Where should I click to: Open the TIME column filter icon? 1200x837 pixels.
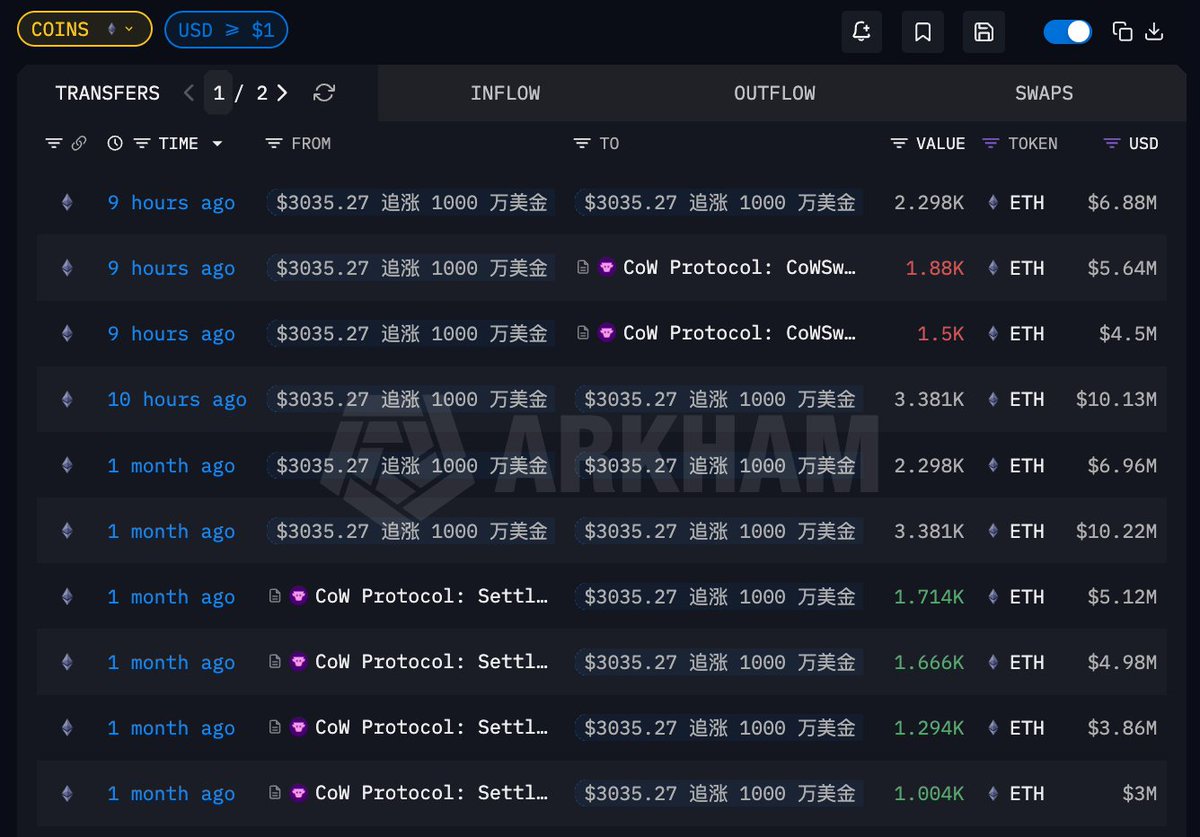(x=142, y=144)
